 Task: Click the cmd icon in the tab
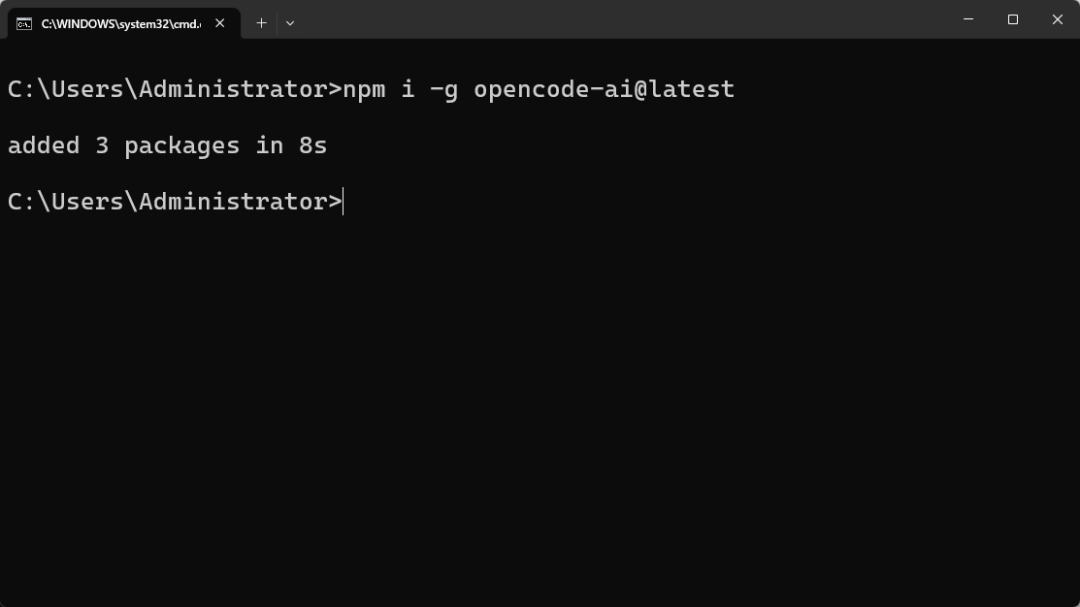click(24, 23)
